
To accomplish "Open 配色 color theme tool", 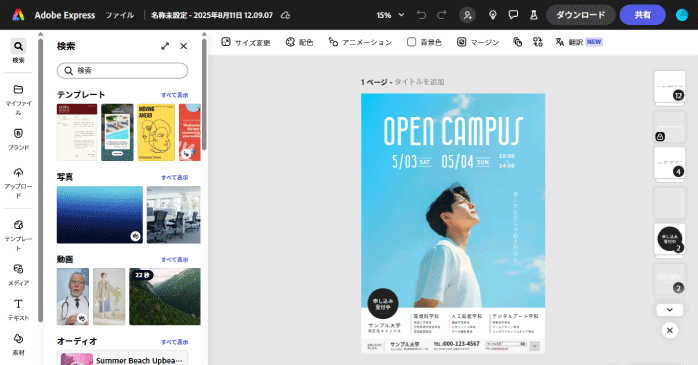I will click(x=299, y=42).
